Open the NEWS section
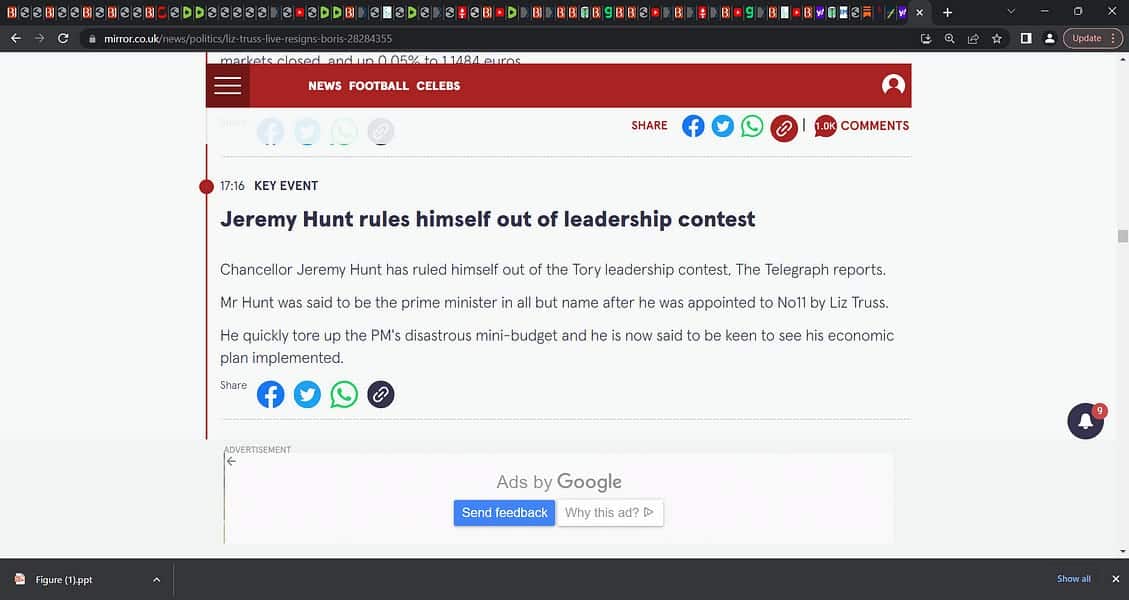 point(325,86)
